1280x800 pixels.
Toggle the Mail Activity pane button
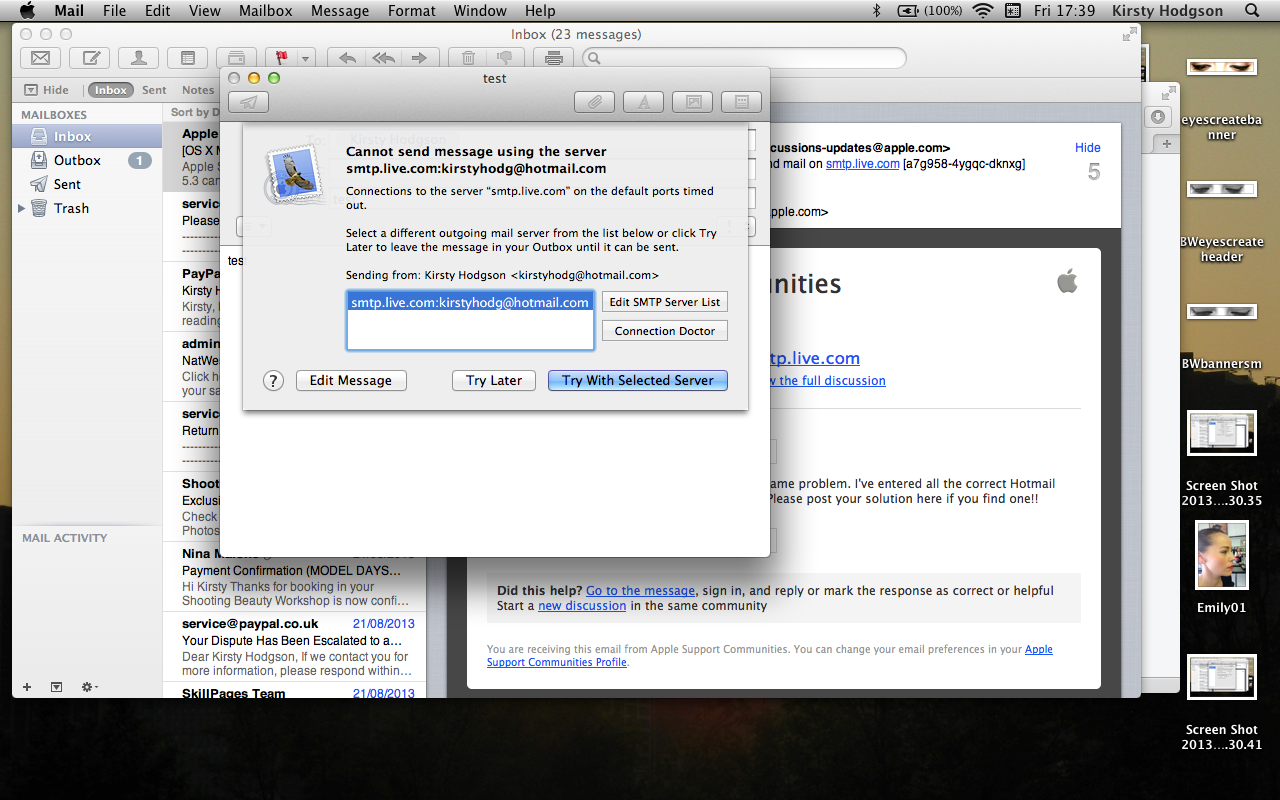pyautogui.click(x=56, y=687)
